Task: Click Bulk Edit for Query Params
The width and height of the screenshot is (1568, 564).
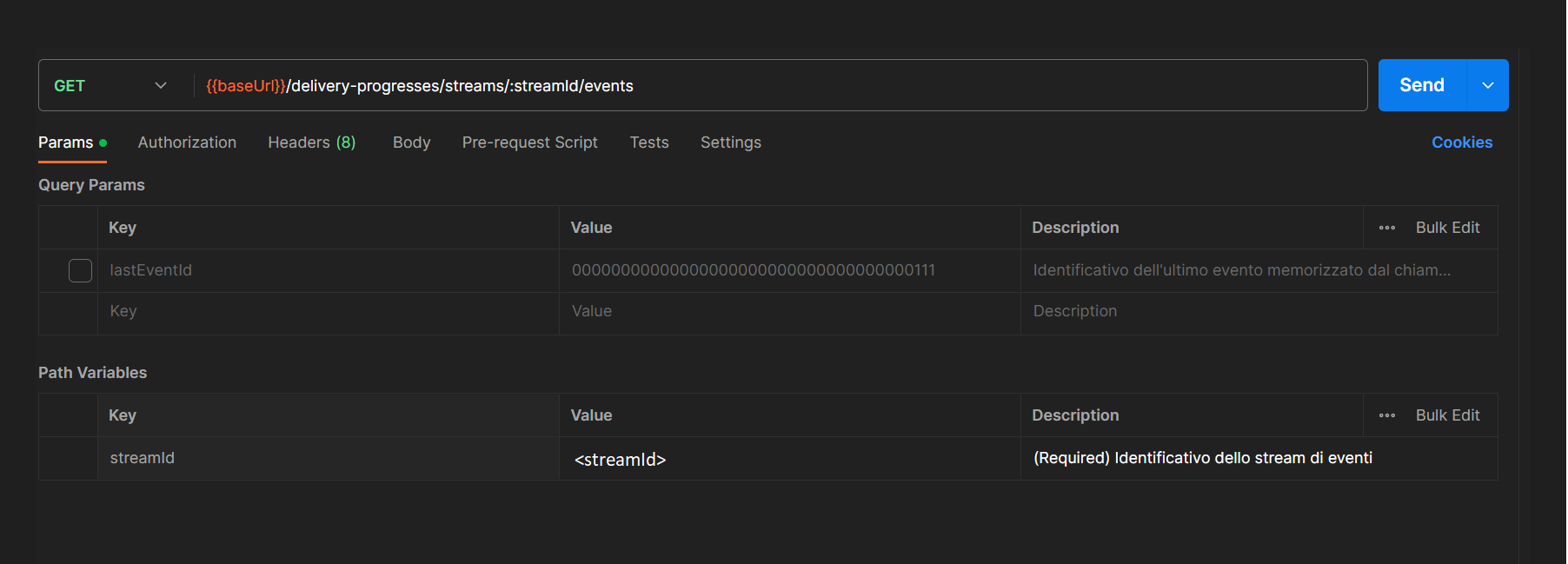Action: pos(1447,228)
